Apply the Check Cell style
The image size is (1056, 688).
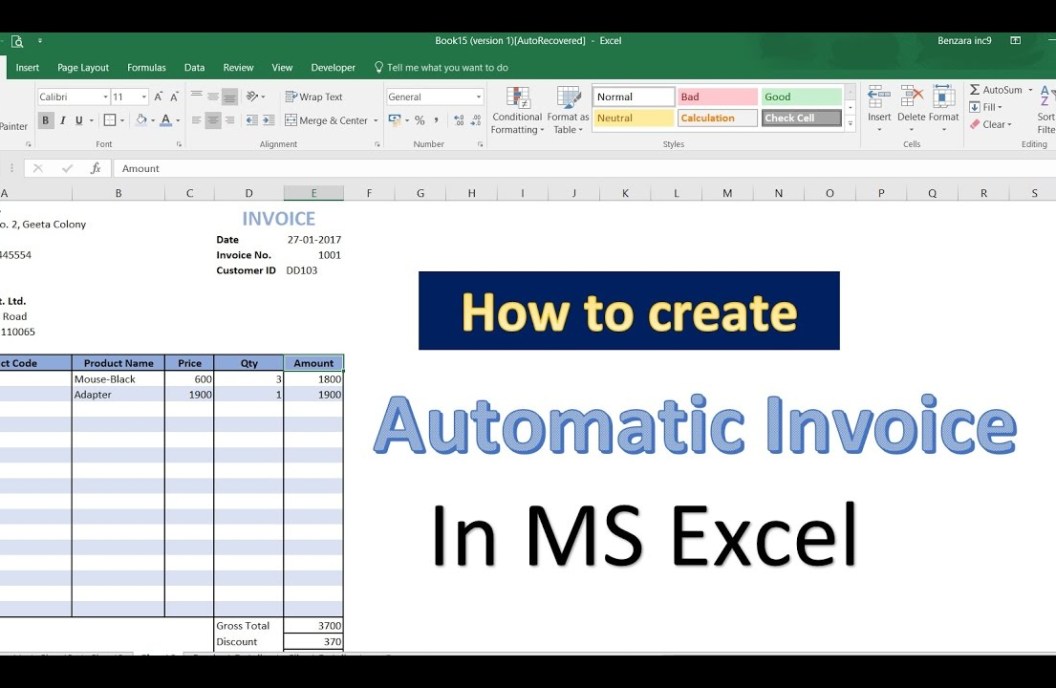coord(800,118)
